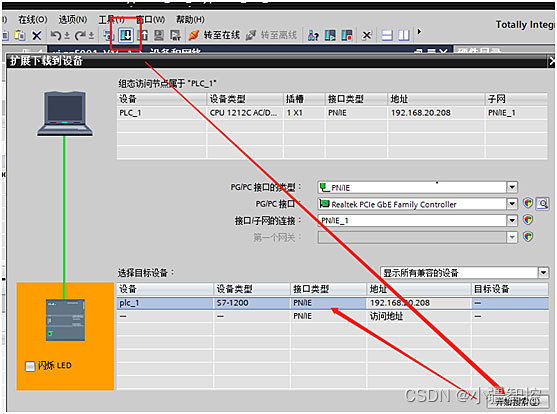Open the PG/PC interface type dropdown
Screen dimensions: 557x414
click(x=512, y=187)
